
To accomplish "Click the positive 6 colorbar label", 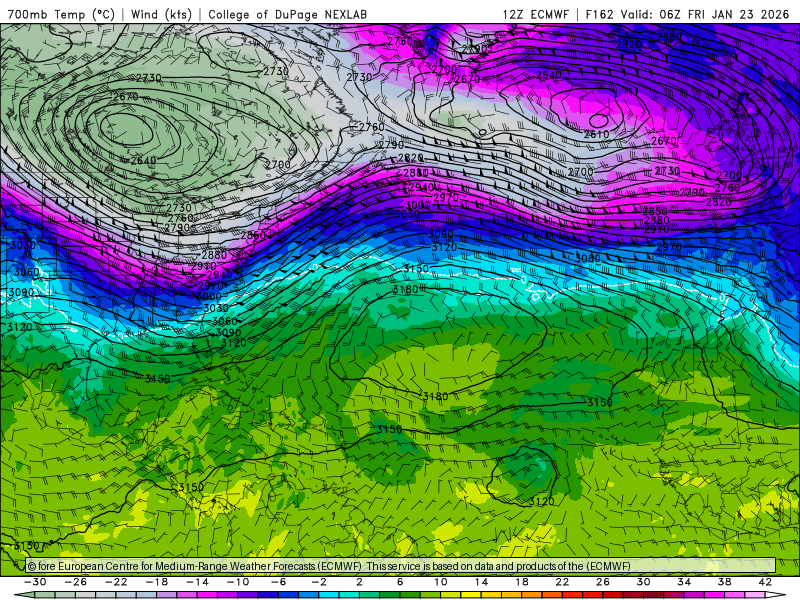I will (400, 582).
